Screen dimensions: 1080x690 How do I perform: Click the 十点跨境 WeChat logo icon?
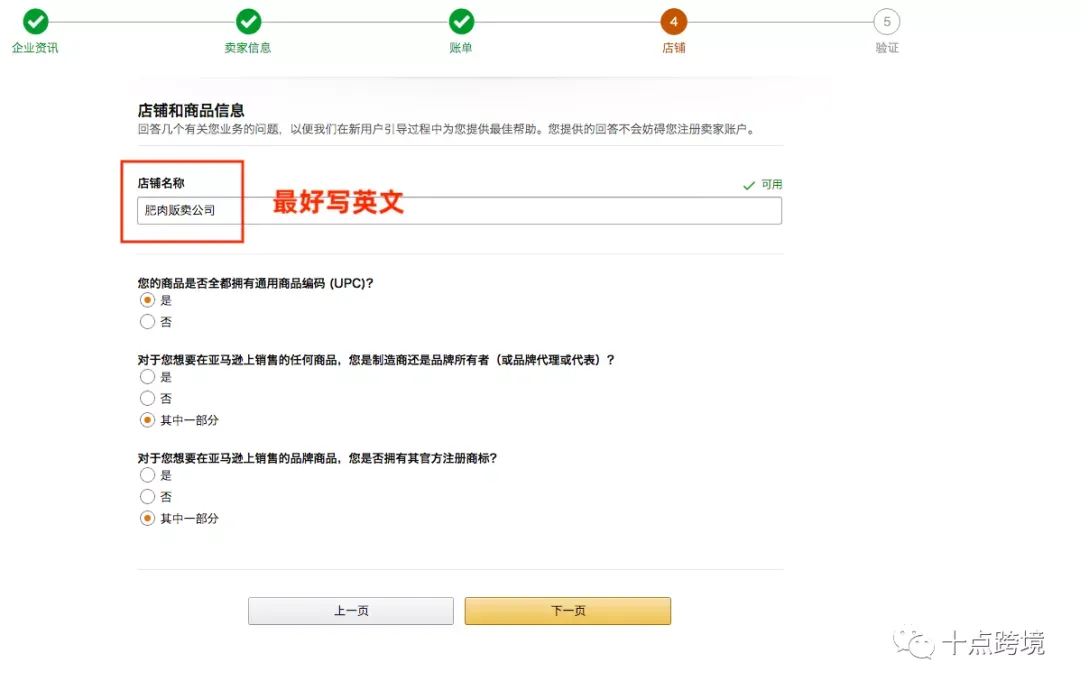click(x=914, y=643)
